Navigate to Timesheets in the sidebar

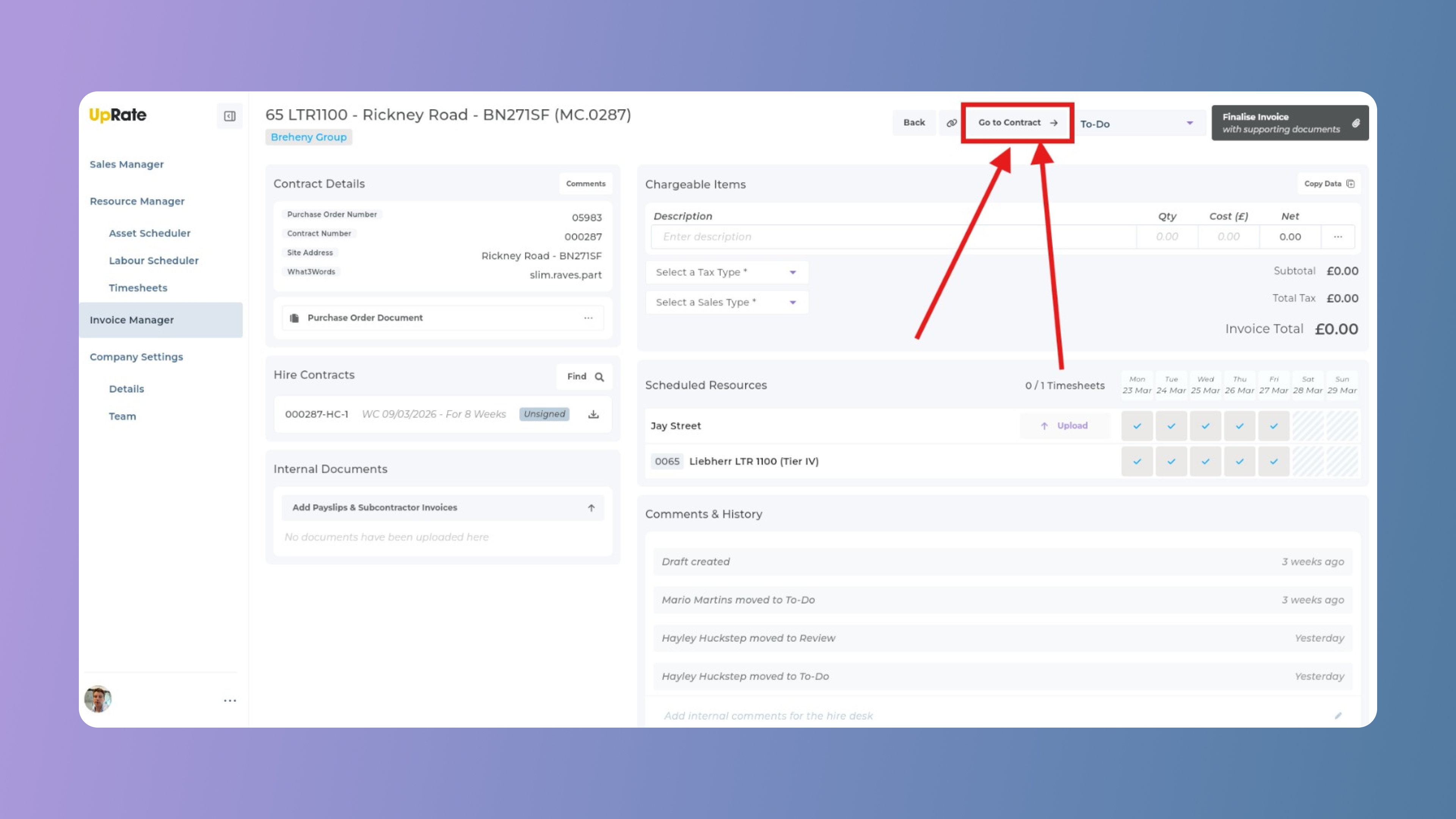coord(138,288)
